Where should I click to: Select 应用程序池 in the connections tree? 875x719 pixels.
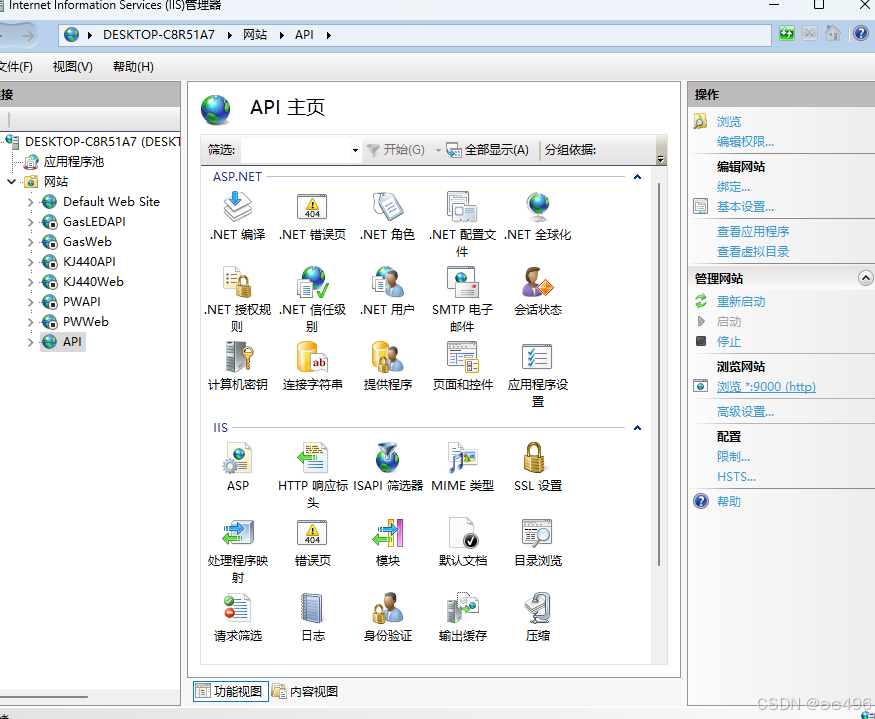(74, 162)
